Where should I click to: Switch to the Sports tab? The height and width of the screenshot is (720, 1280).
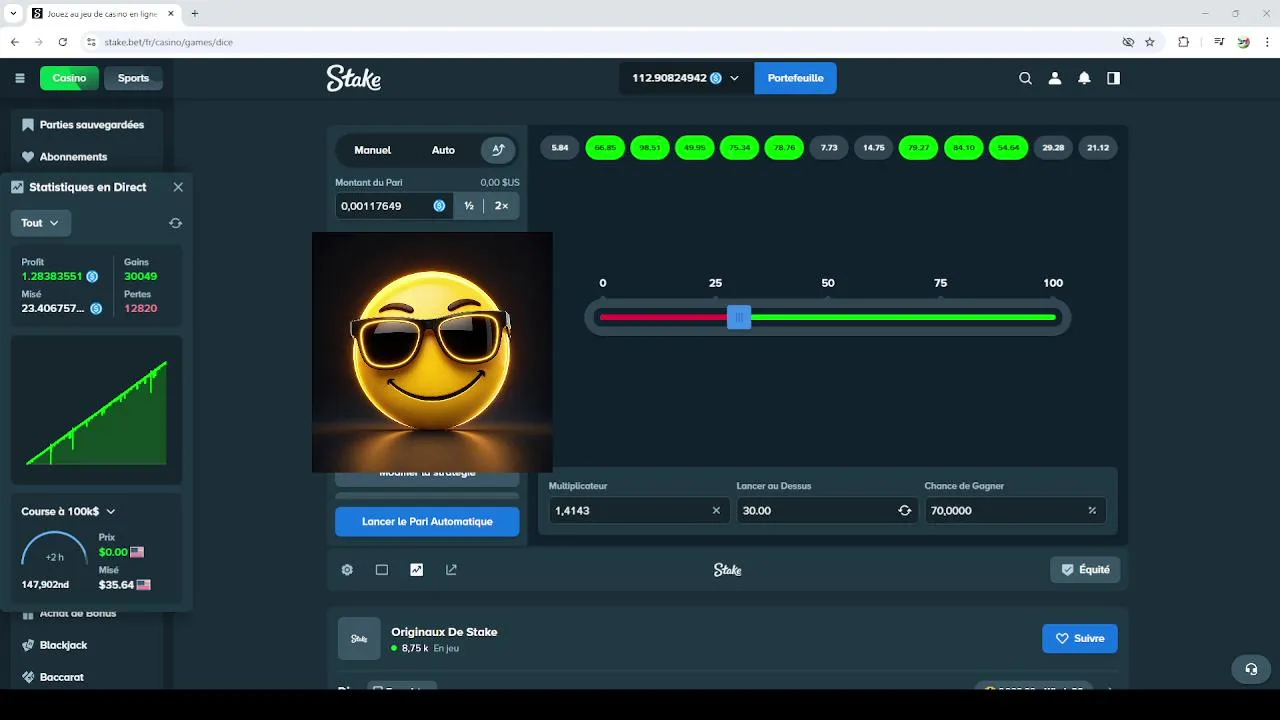pyautogui.click(x=133, y=78)
